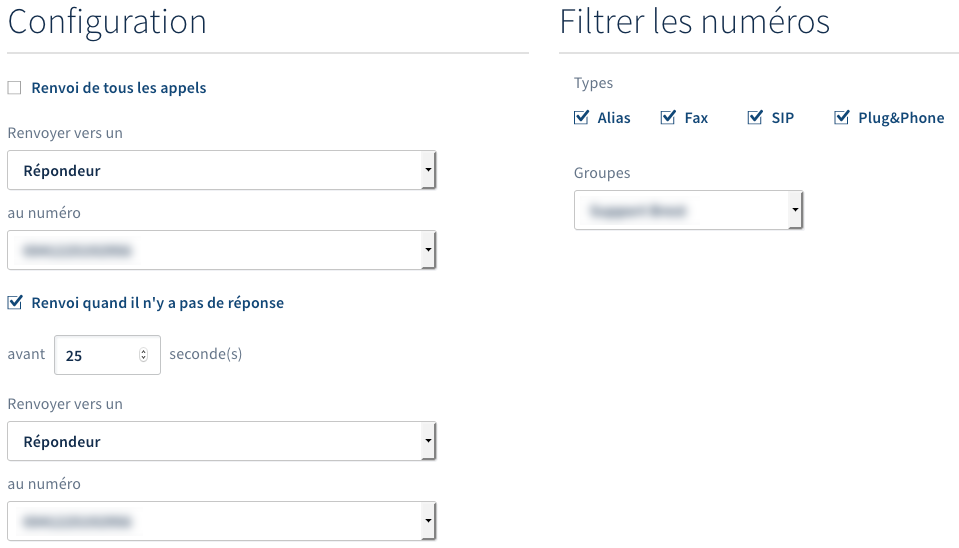
Task: Untick the Alias type filter
Action: pos(581,117)
